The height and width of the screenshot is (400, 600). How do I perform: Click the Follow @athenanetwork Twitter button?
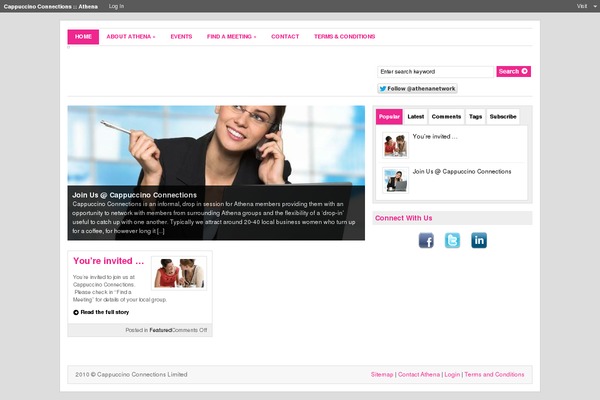coord(417,88)
